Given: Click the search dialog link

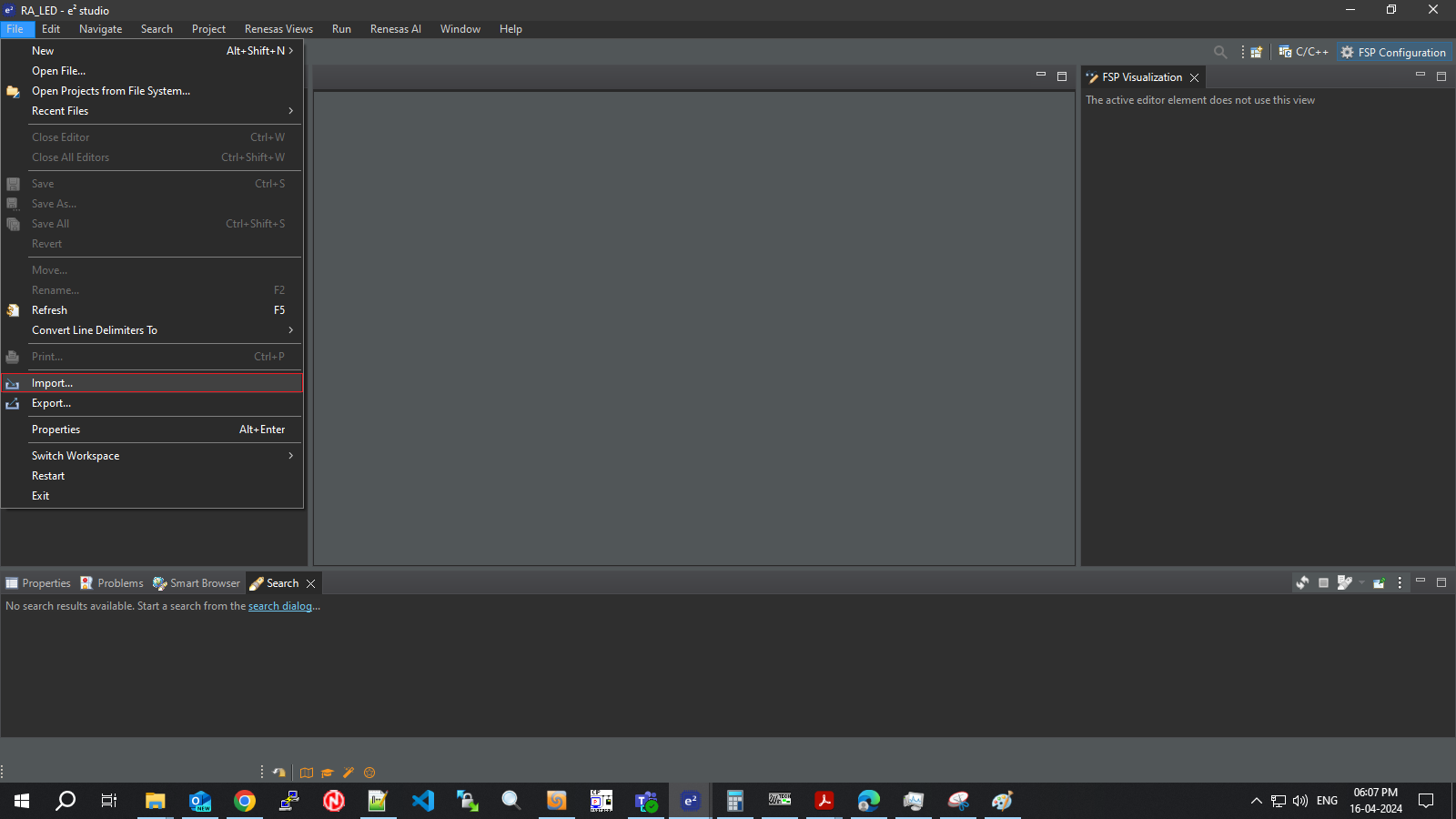Looking at the screenshot, I should (280, 606).
